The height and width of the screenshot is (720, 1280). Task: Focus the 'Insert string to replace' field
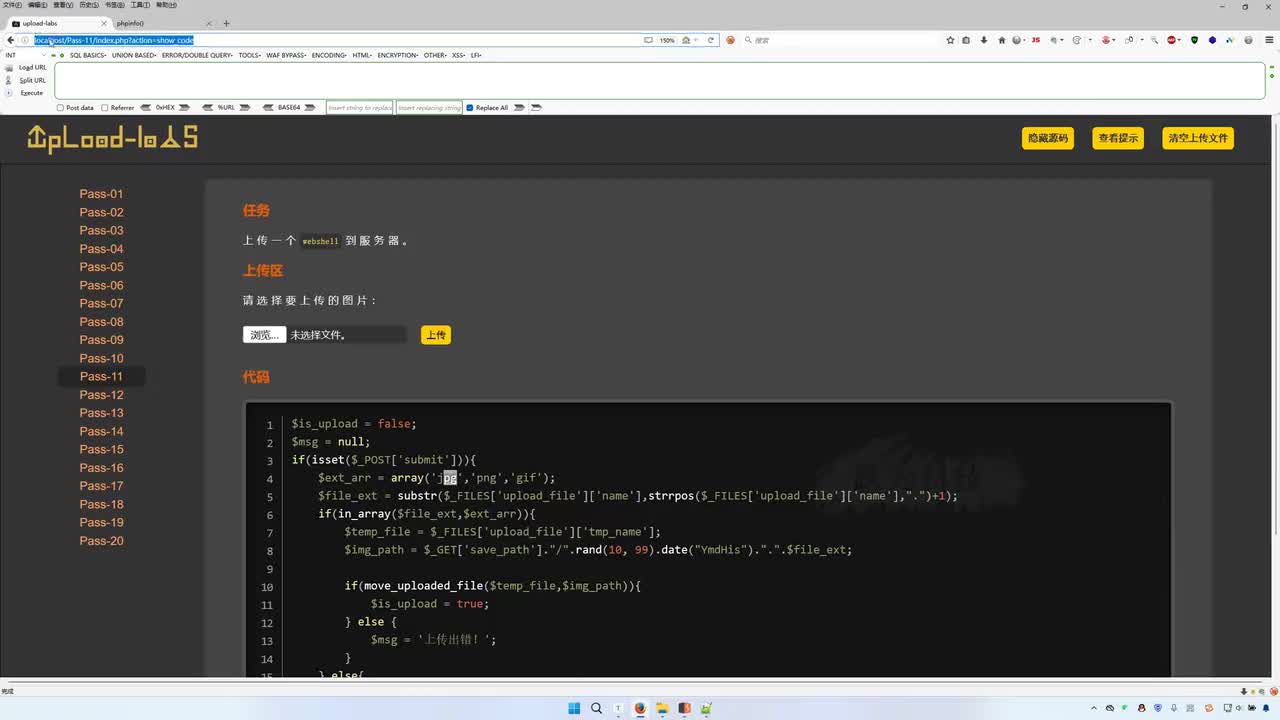360,107
